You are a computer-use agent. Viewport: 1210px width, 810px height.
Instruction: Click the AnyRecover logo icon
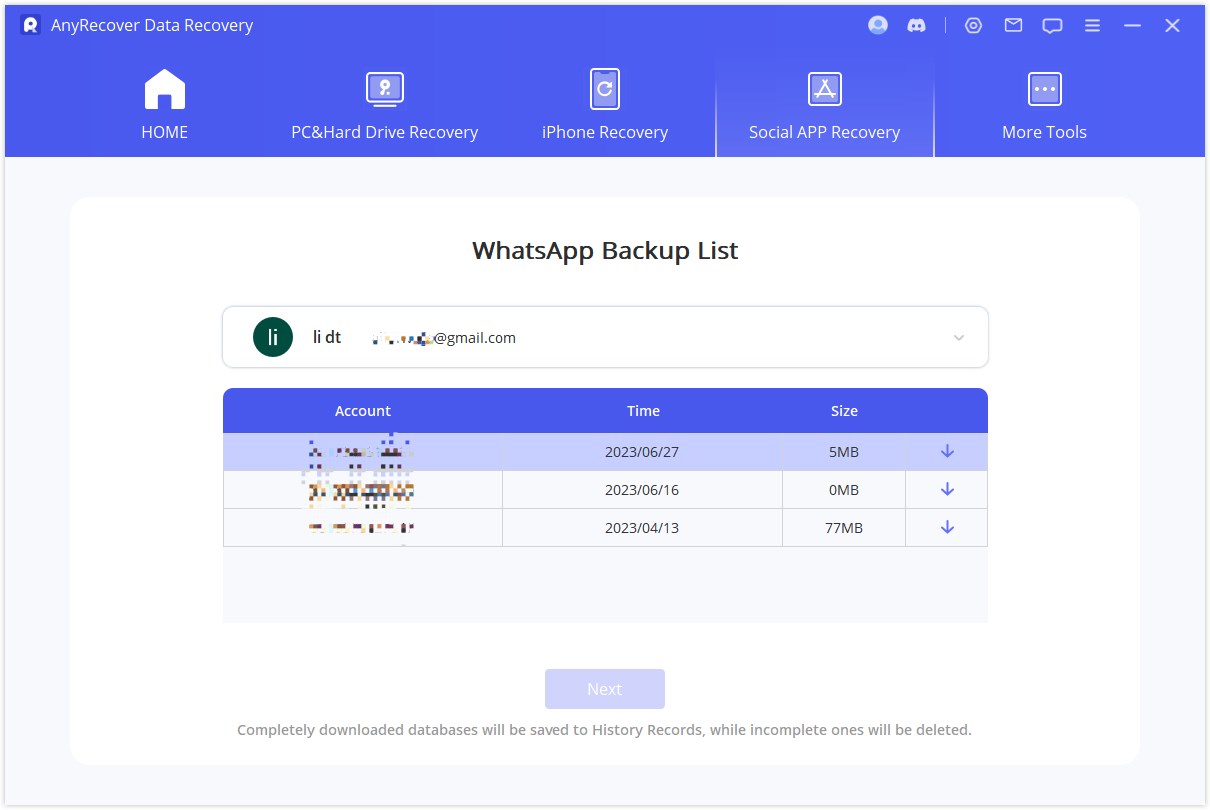pyautogui.click(x=28, y=25)
